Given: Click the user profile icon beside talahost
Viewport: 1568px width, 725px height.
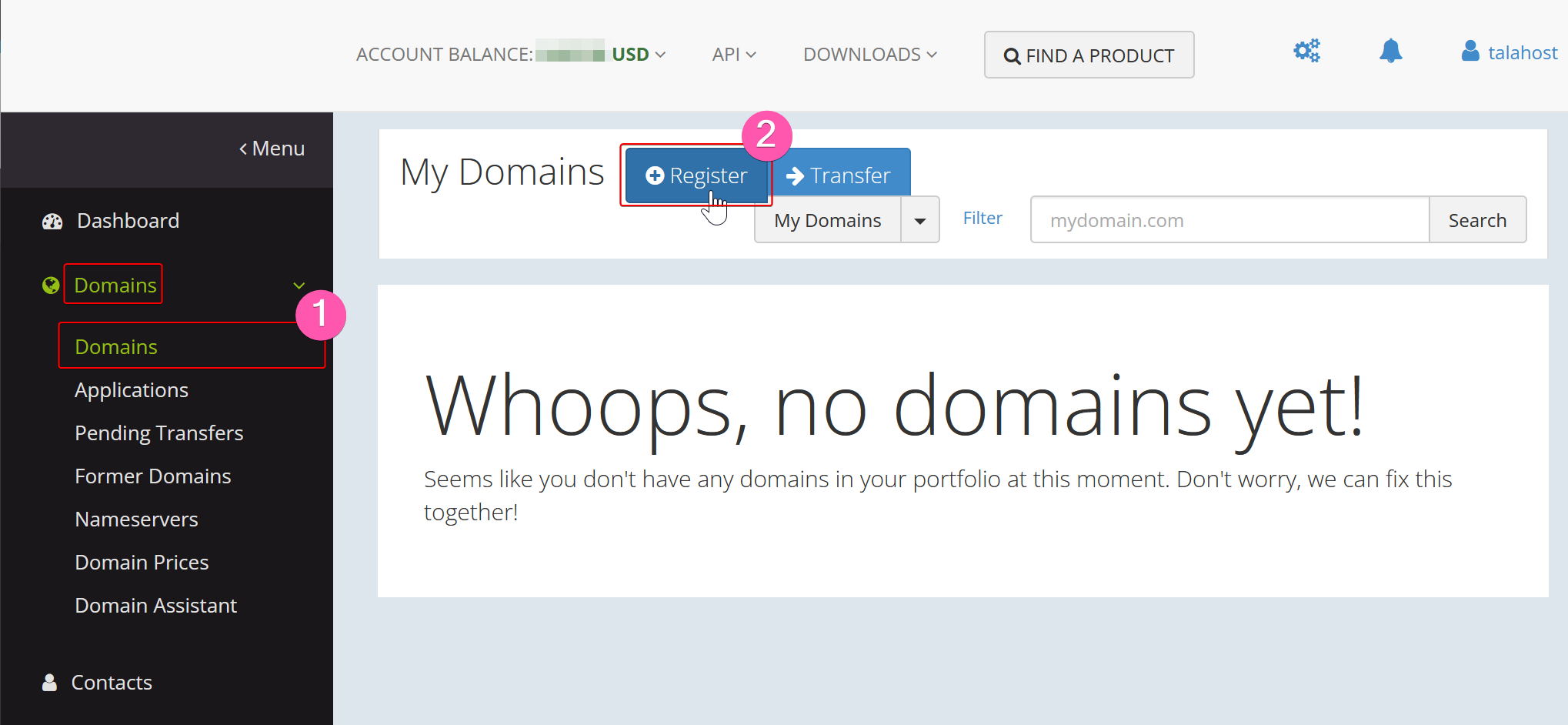Looking at the screenshot, I should 1470,52.
